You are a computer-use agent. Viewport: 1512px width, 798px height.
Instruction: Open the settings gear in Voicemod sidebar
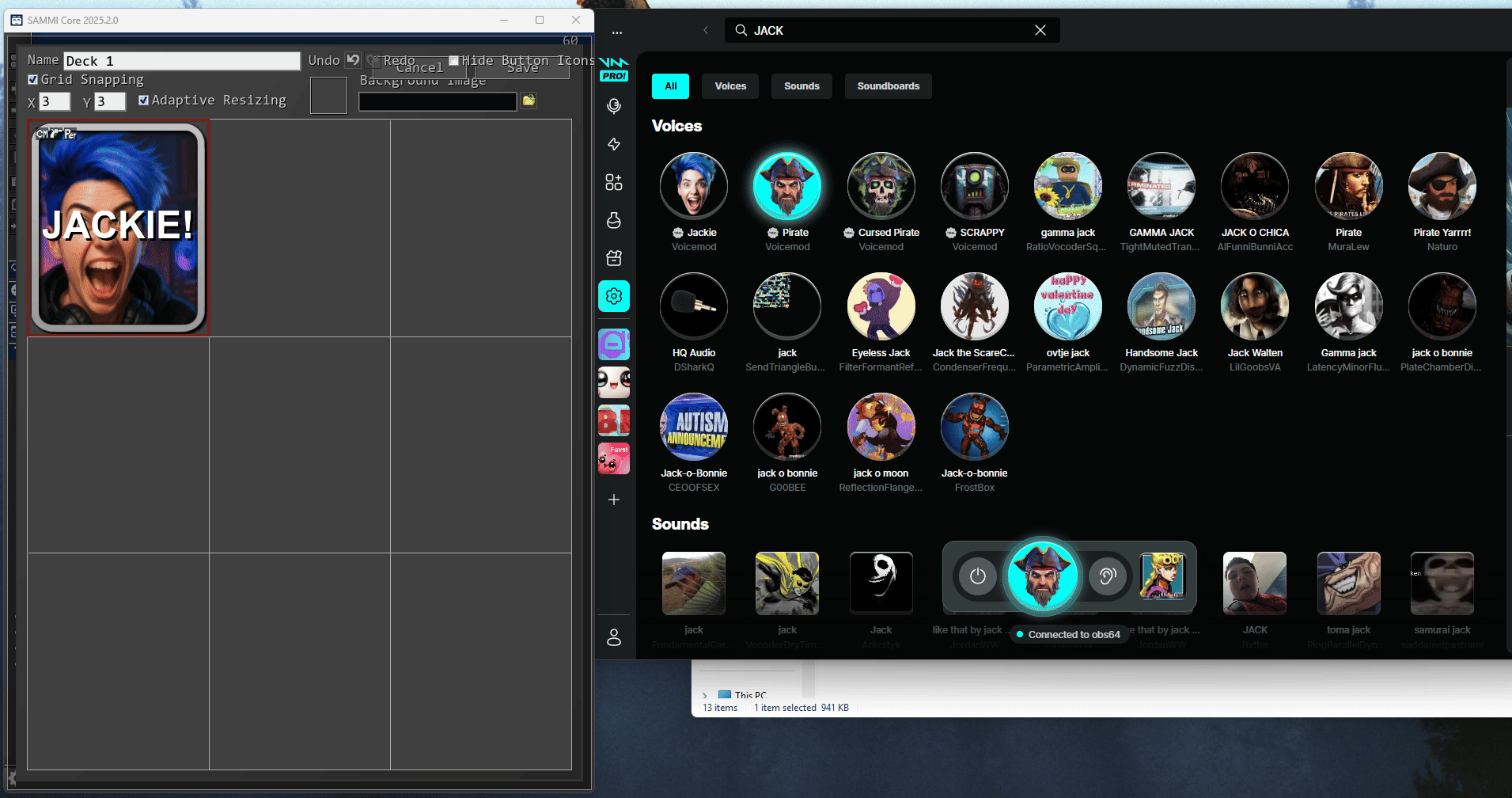[614, 296]
